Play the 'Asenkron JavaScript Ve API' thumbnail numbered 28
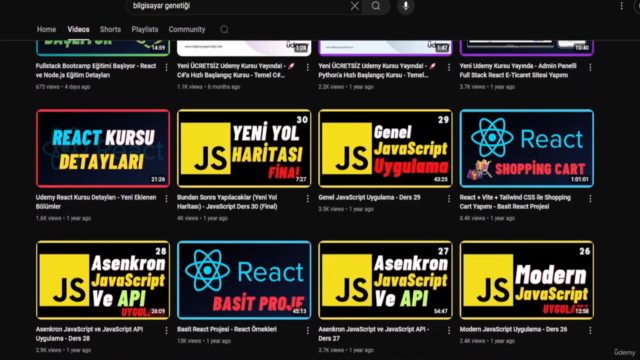The width and height of the screenshot is (640, 360). point(103,280)
